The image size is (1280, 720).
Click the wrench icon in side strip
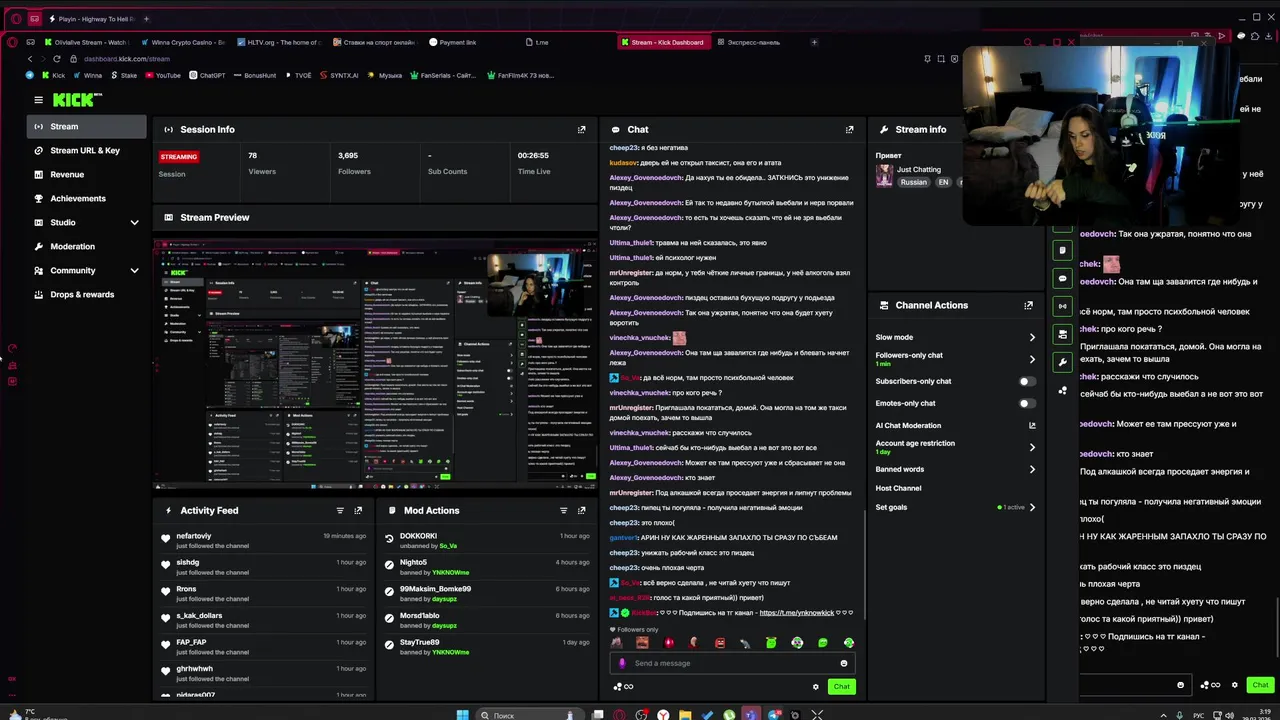coord(1063,362)
